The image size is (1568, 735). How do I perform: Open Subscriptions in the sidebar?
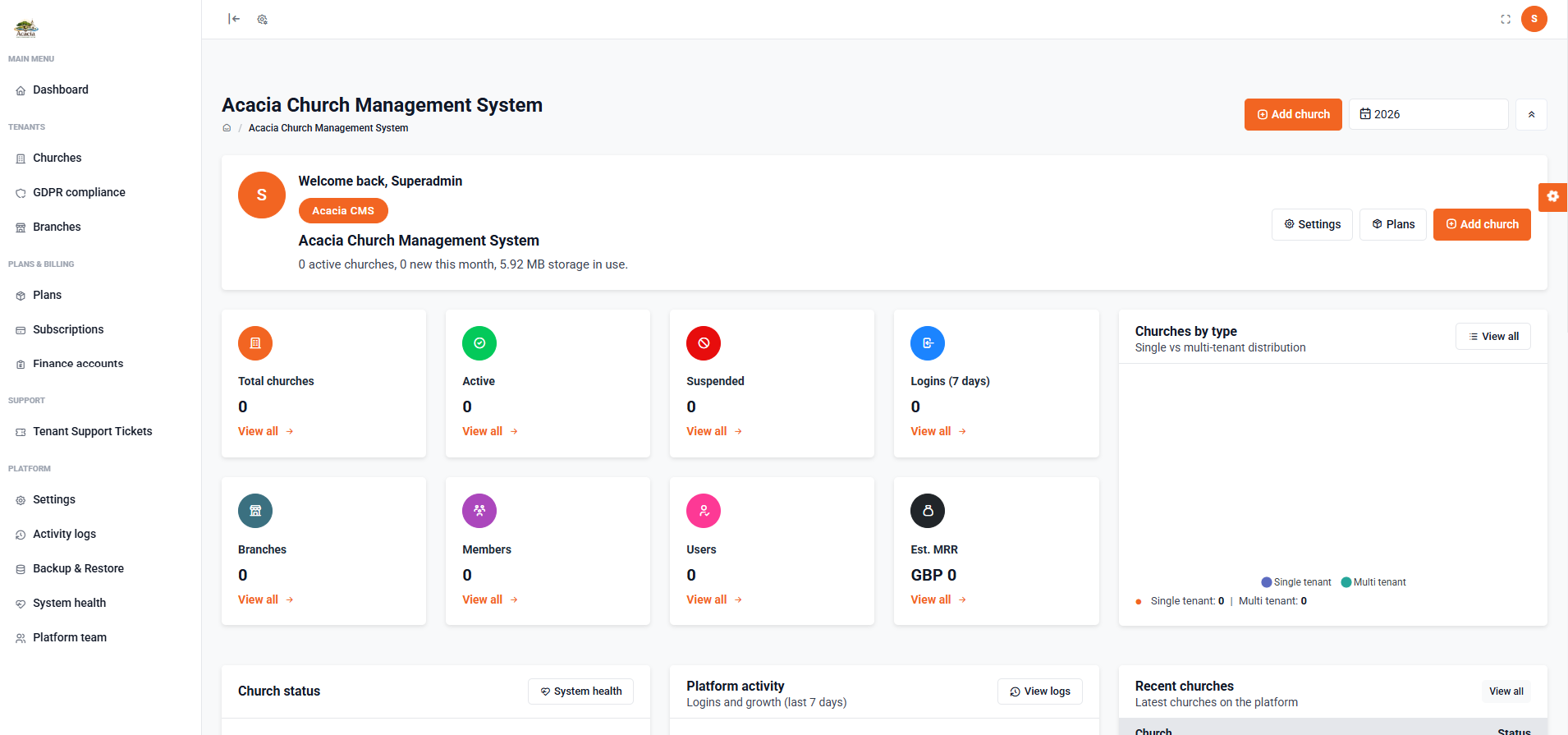(x=100, y=329)
